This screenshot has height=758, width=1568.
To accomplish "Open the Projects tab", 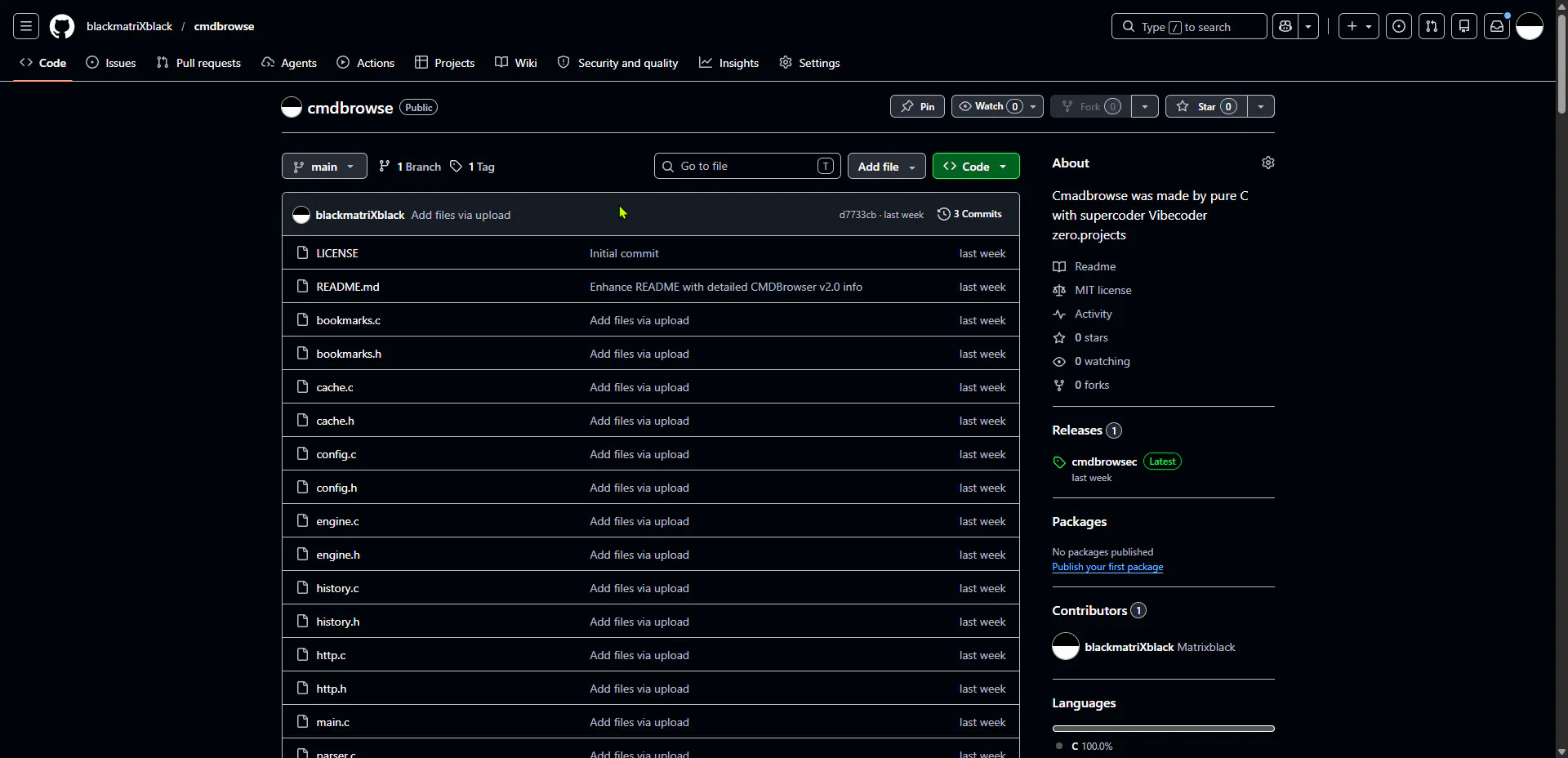I will [445, 63].
